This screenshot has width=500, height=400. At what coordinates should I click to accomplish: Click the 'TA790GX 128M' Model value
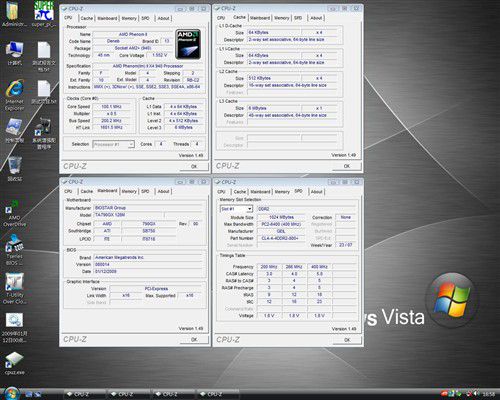(x=128, y=215)
